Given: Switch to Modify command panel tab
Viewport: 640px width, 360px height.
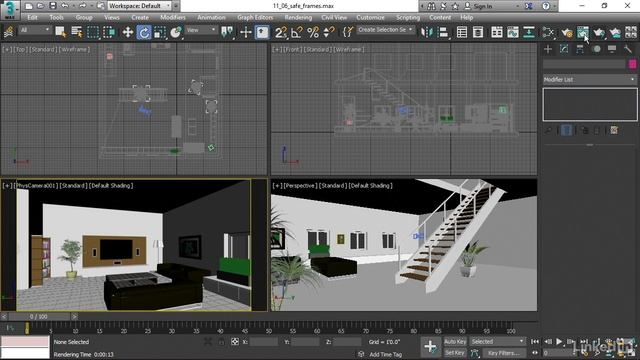Looking at the screenshot, I should 564,49.
